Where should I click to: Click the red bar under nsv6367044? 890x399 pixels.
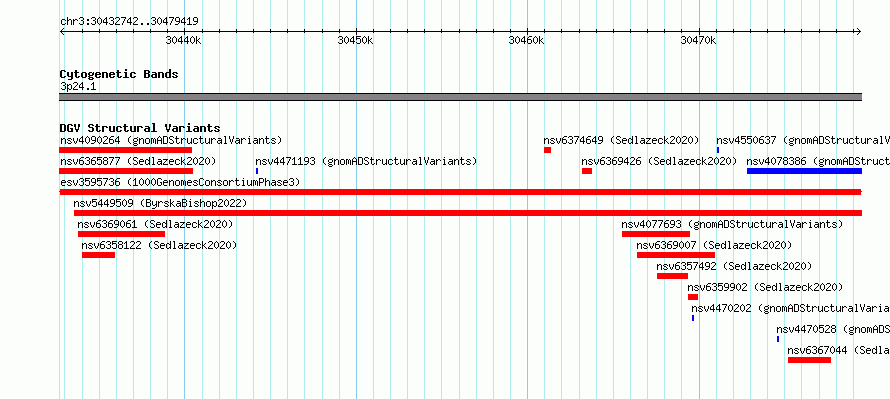[809, 360]
